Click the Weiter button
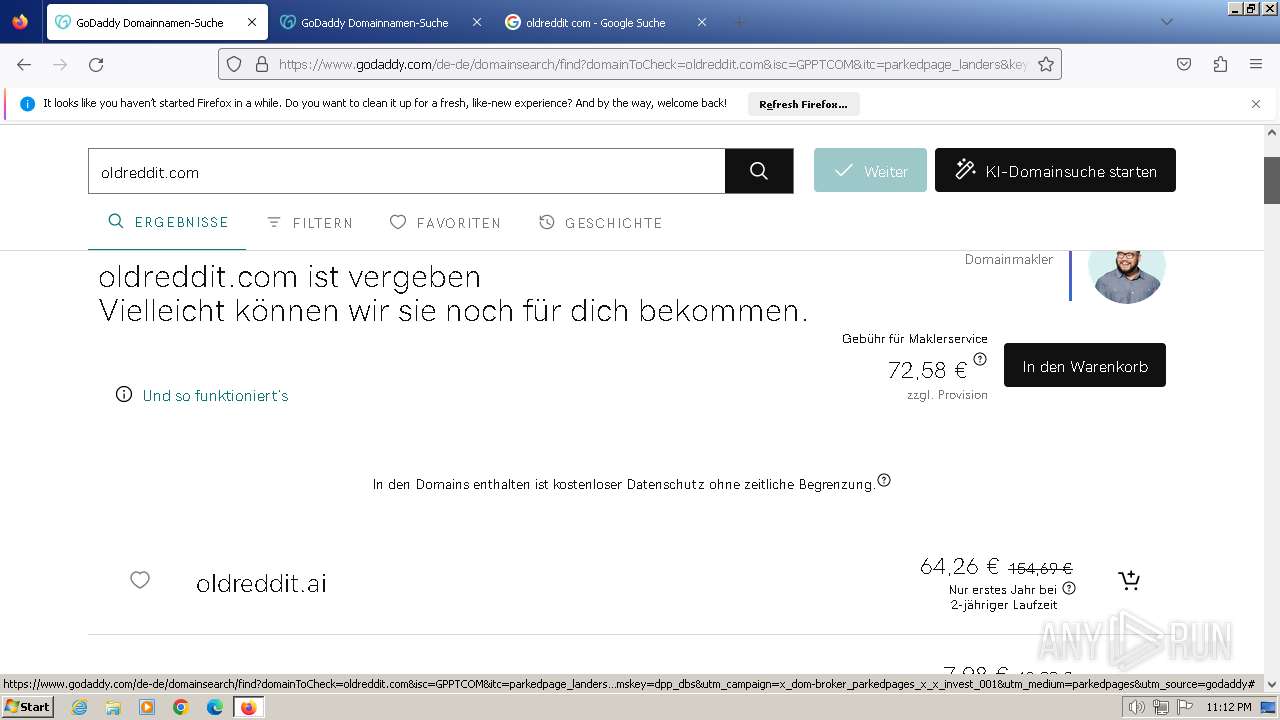Image resolution: width=1280 pixels, height=720 pixels. (x=870, y=171)
